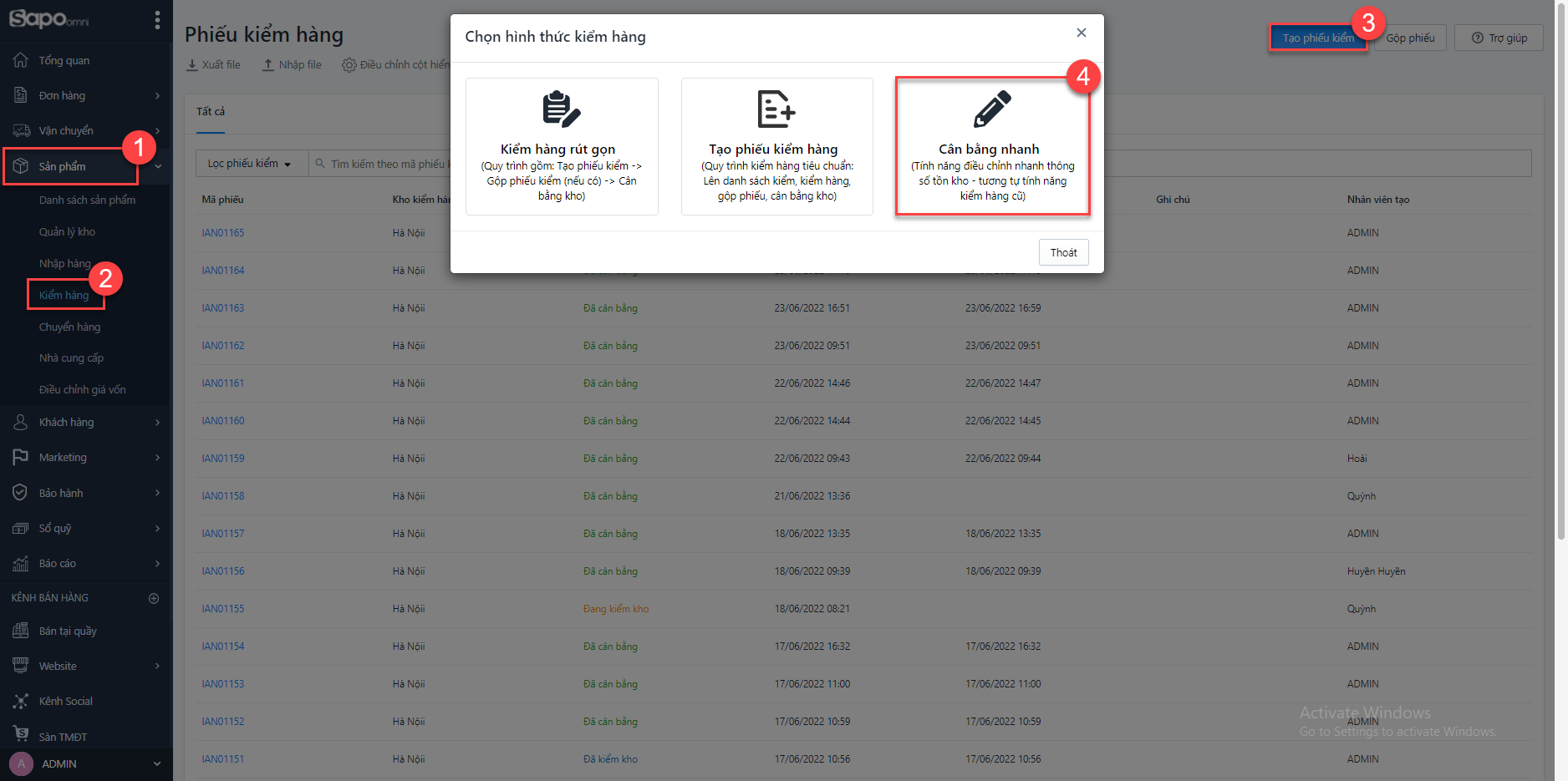Open inventory slip IAN01151
Viewport: 1568px width, 781px height.
(x=222, y=759)
